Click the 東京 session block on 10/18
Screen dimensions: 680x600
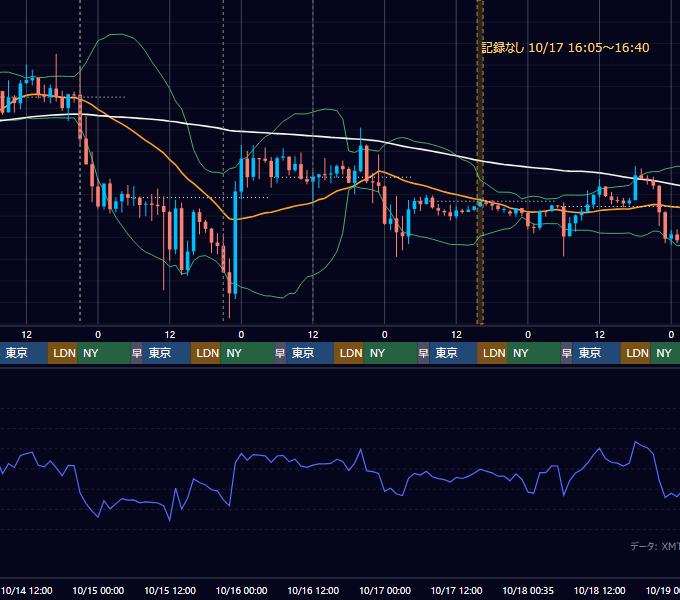597,353
